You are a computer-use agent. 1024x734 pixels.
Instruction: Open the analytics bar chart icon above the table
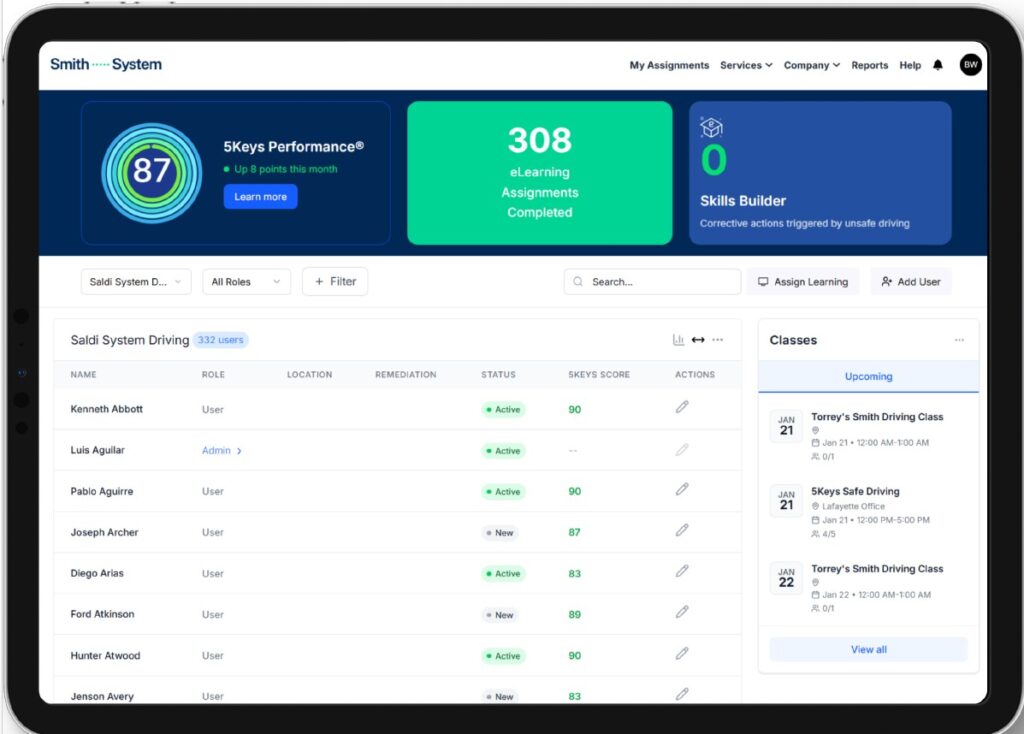(x=678, y=340)
